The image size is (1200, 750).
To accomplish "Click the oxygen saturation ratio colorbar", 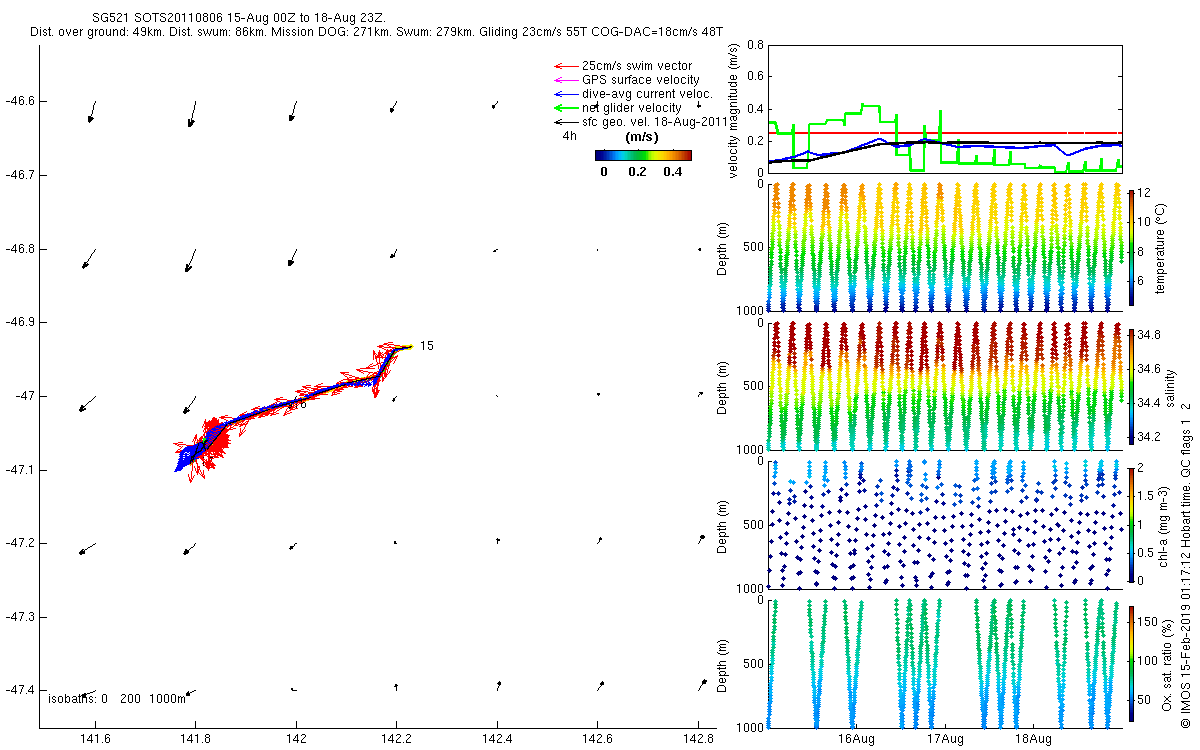I will 1131,663.
